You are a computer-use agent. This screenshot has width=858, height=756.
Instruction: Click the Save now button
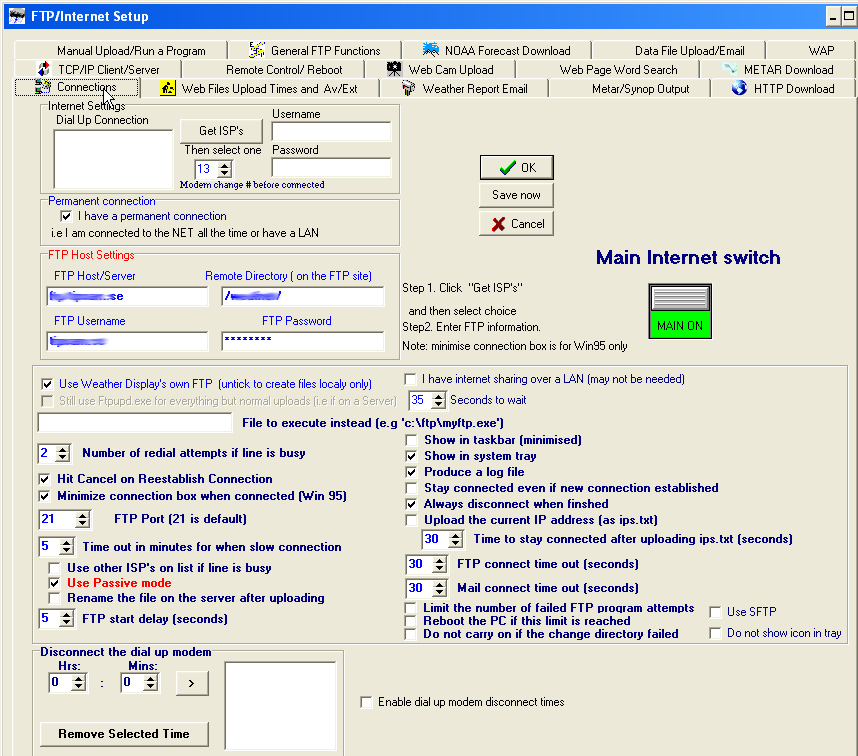[516, 195]
